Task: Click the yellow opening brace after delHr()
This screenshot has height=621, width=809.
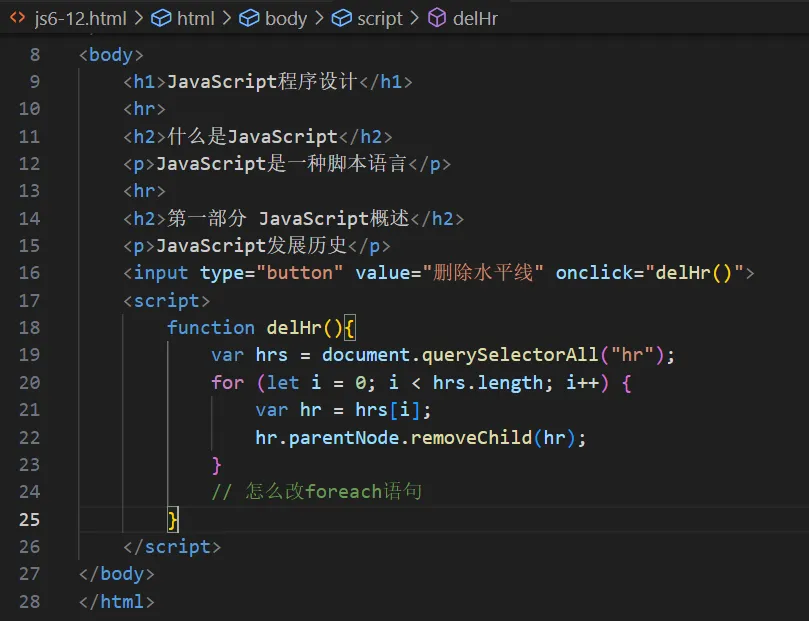Action: pos(349,328)
